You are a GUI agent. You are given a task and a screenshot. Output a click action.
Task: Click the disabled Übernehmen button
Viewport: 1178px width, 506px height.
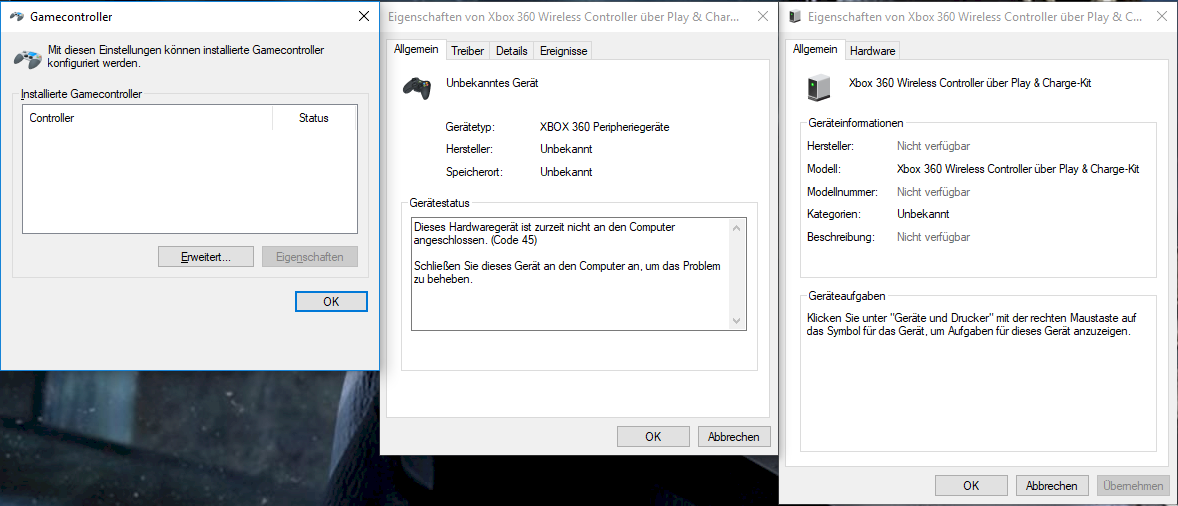[1133, 486]
